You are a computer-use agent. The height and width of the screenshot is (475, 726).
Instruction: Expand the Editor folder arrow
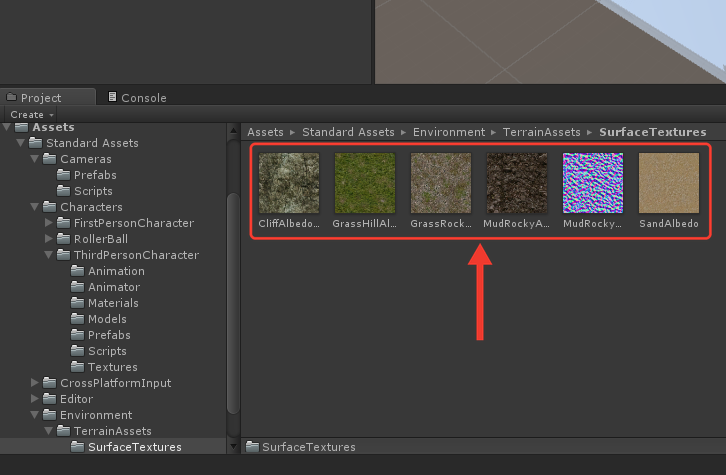[34, 399]
